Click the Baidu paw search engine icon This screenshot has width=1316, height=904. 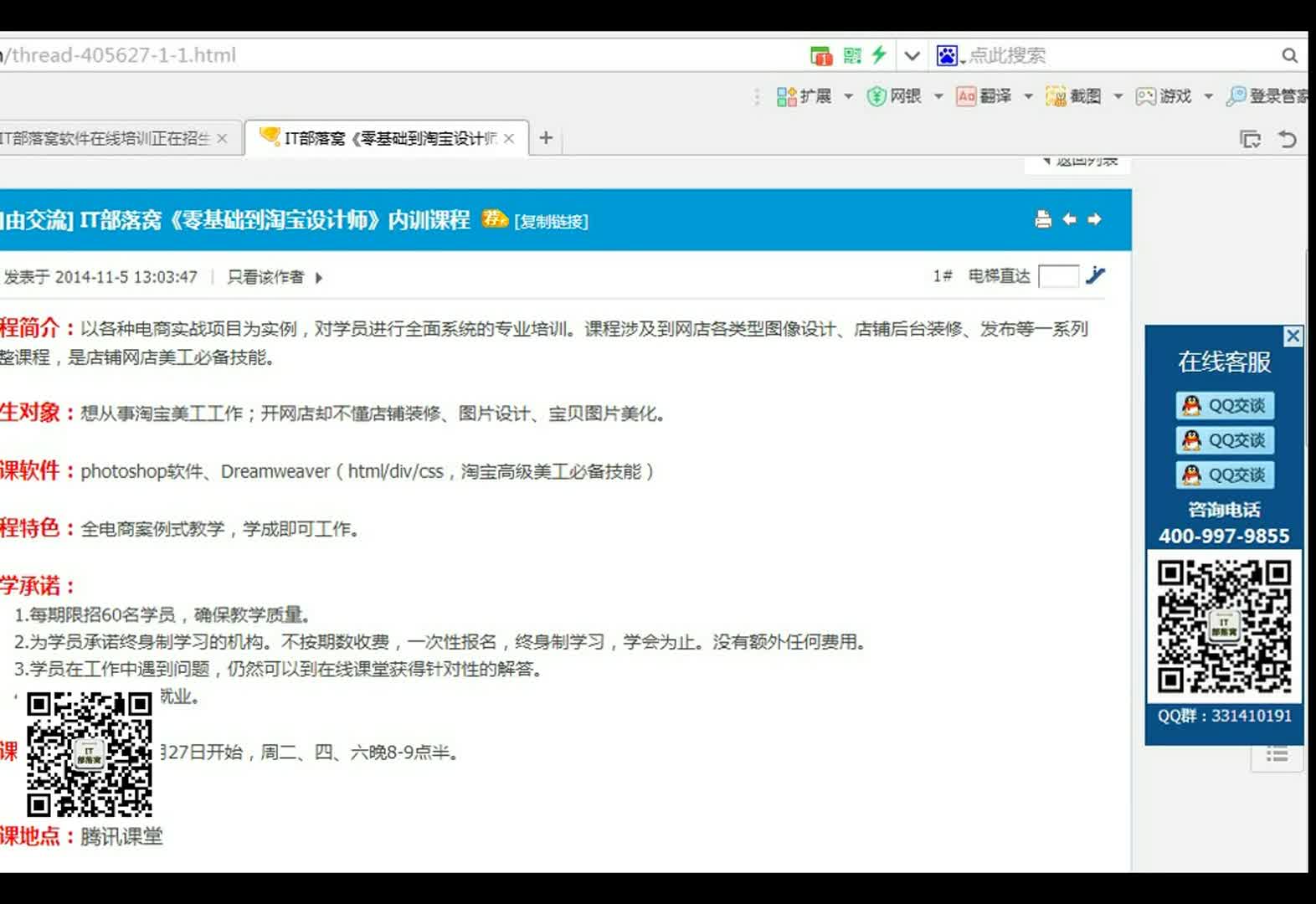947,55
